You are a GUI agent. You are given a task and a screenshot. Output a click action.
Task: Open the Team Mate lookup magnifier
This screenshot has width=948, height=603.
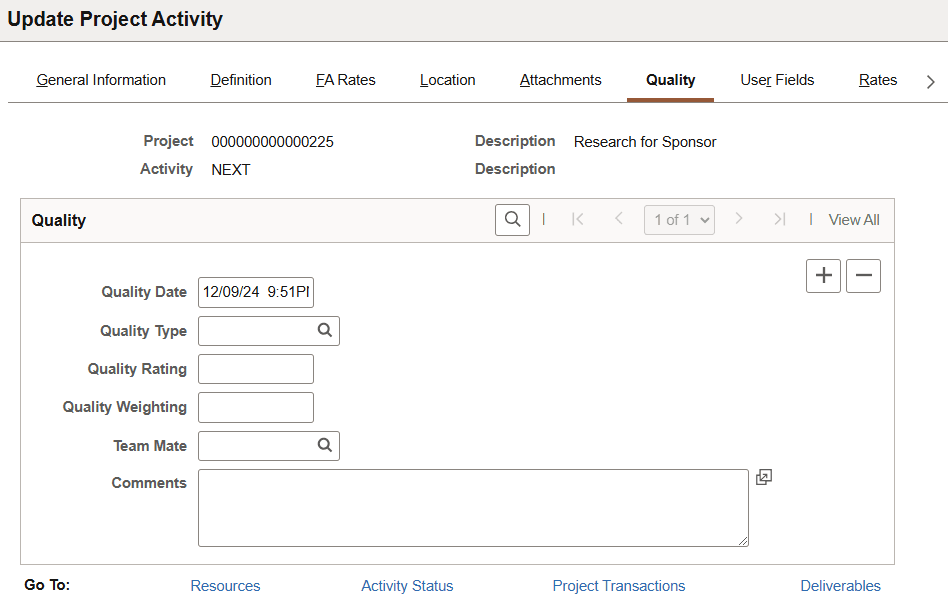[x=324, y=445]
